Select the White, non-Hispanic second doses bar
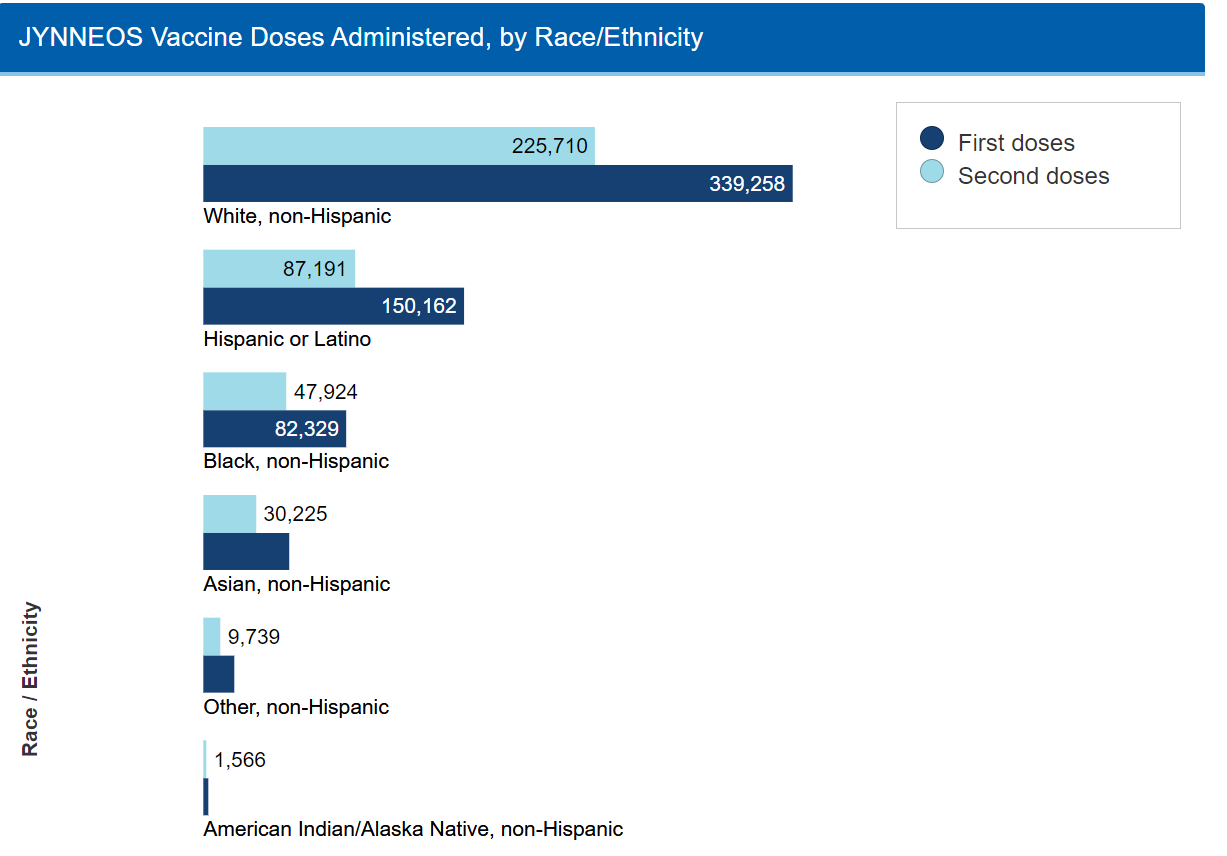 coord(398,146)
